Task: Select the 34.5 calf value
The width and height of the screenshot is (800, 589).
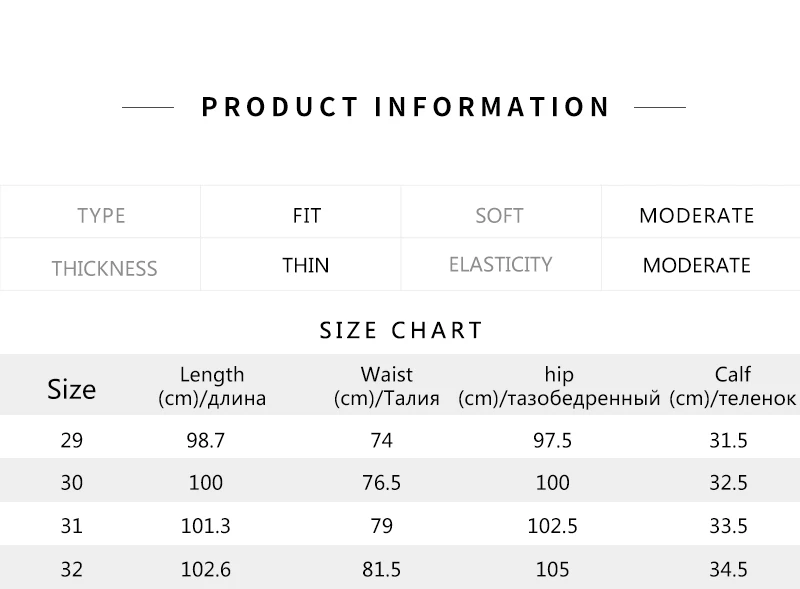Action: tap(727, 570)
